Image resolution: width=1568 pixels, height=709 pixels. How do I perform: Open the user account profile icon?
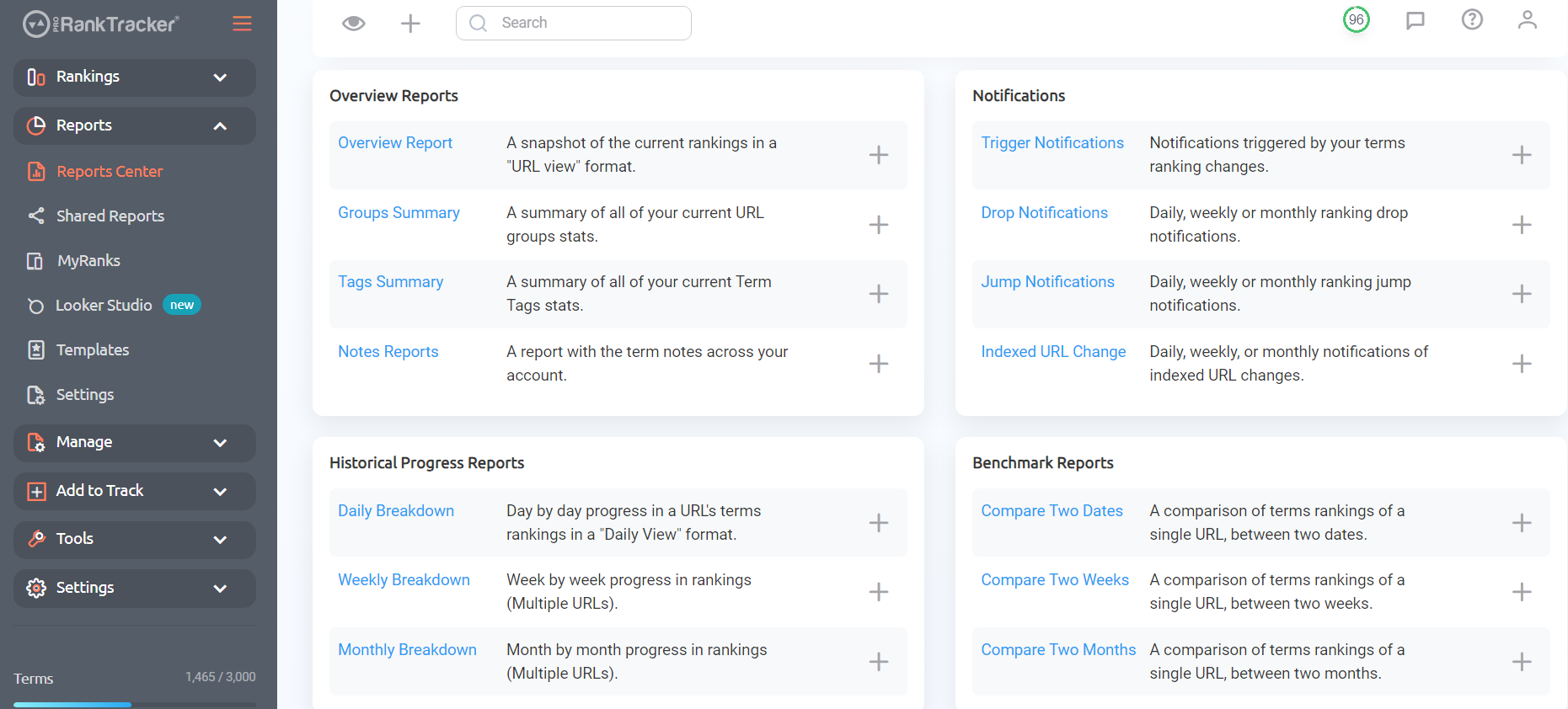1528,19
